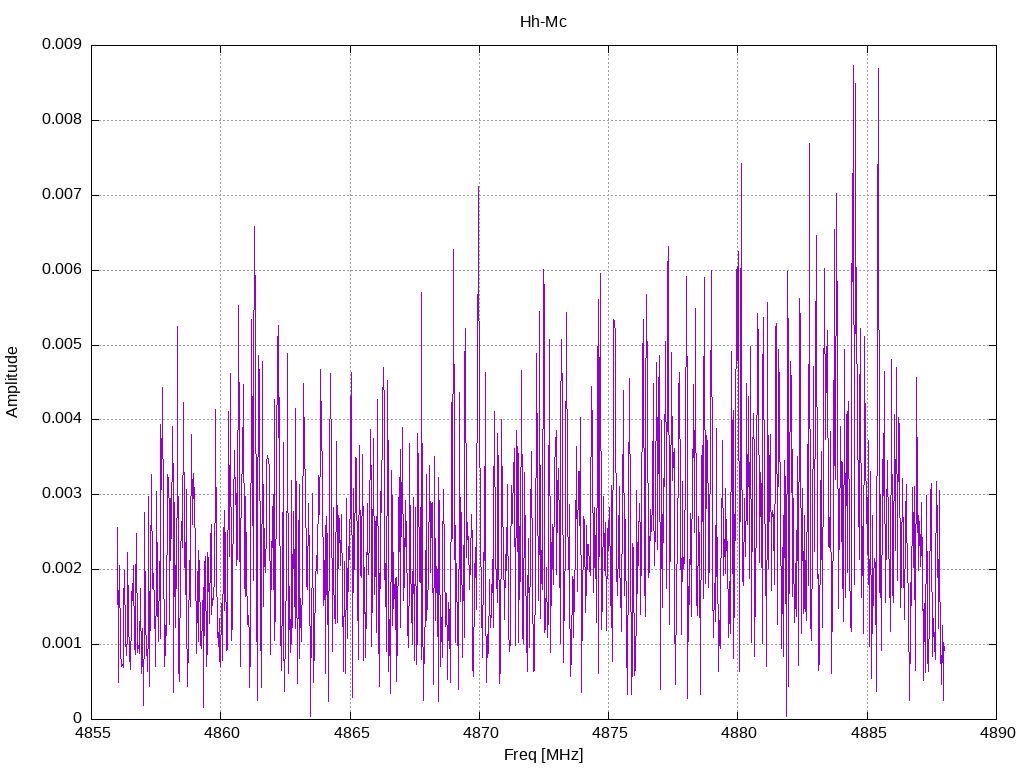Click the 0.002 y-axis tick label
1024x768 pixels.
click(61, 569)
